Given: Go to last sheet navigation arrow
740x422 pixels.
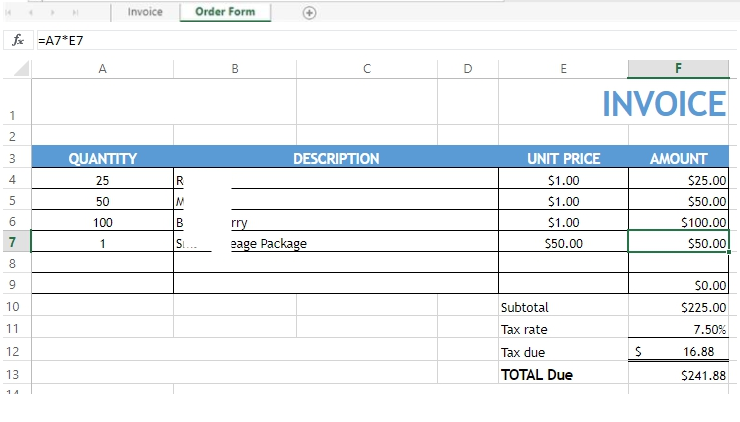Looking at the screenshot, I should (75, 13).
